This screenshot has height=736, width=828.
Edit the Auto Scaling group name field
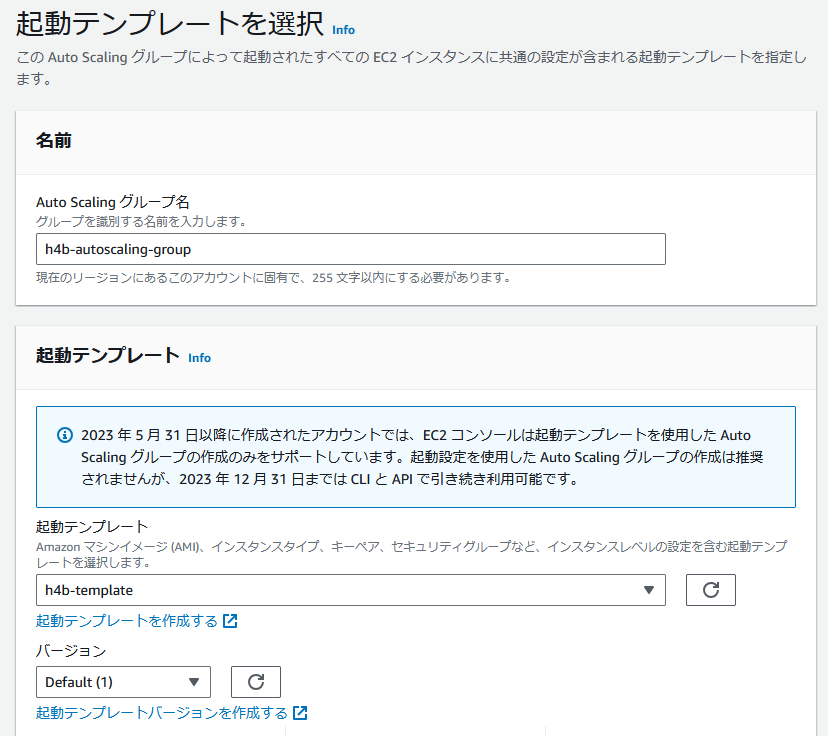click(351, 249)
